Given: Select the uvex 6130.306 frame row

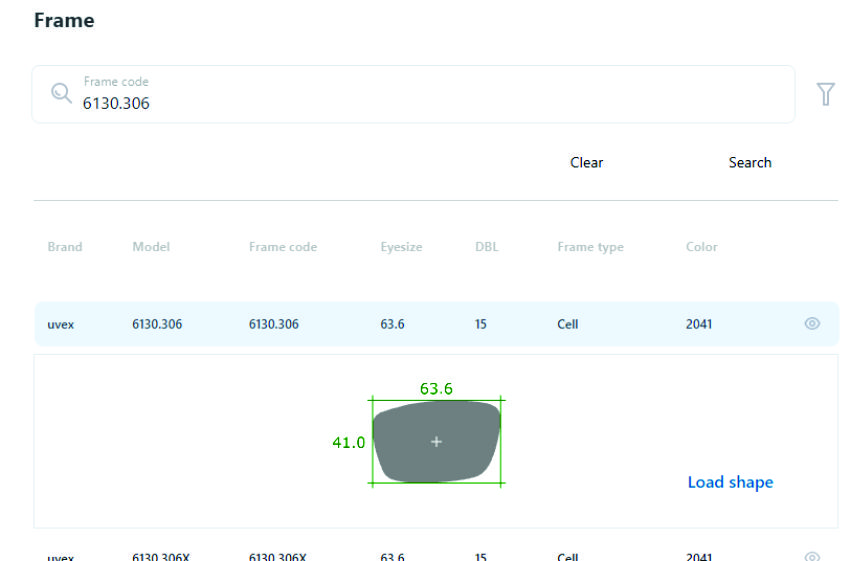Looking at the screenshot, I should click(x=400, y=324).
